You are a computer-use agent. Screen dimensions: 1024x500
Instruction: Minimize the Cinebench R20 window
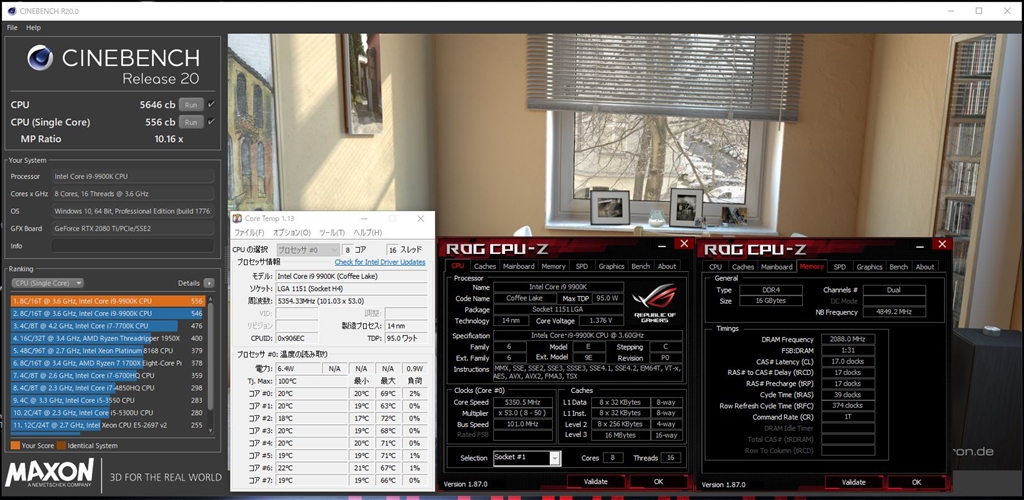(x=951, y=10)
